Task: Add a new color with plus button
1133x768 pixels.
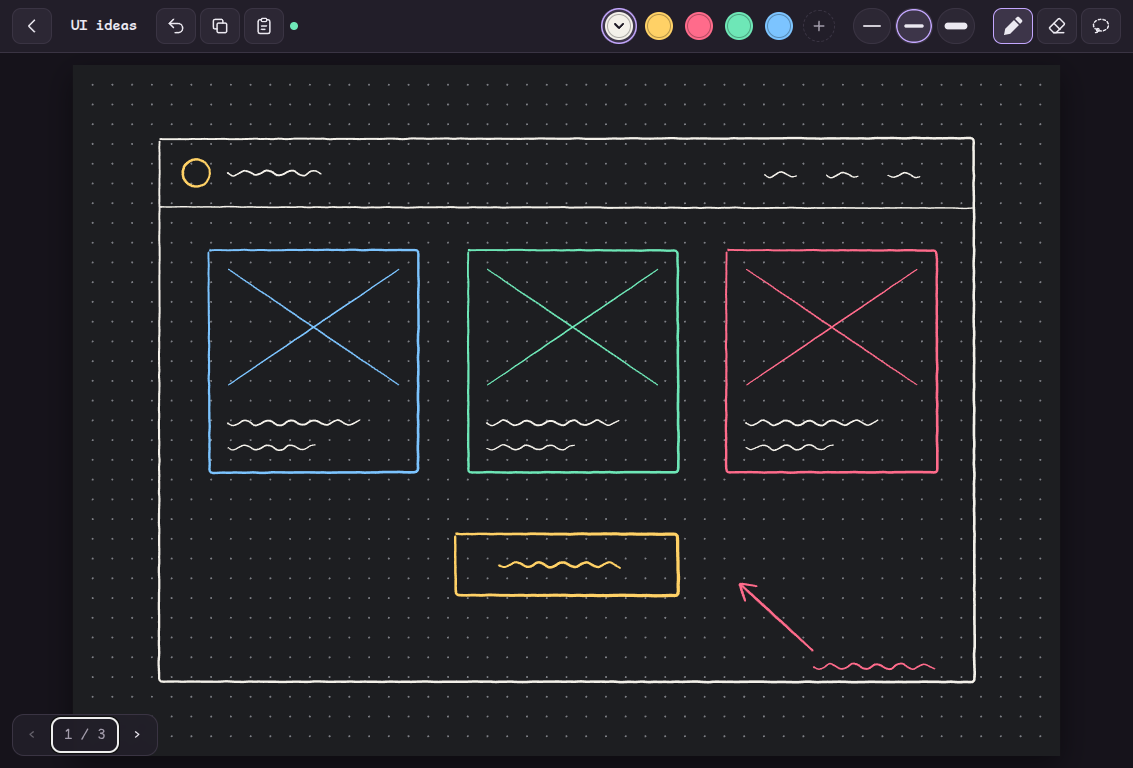Action: pyautogui.click(x=819, y=26)
